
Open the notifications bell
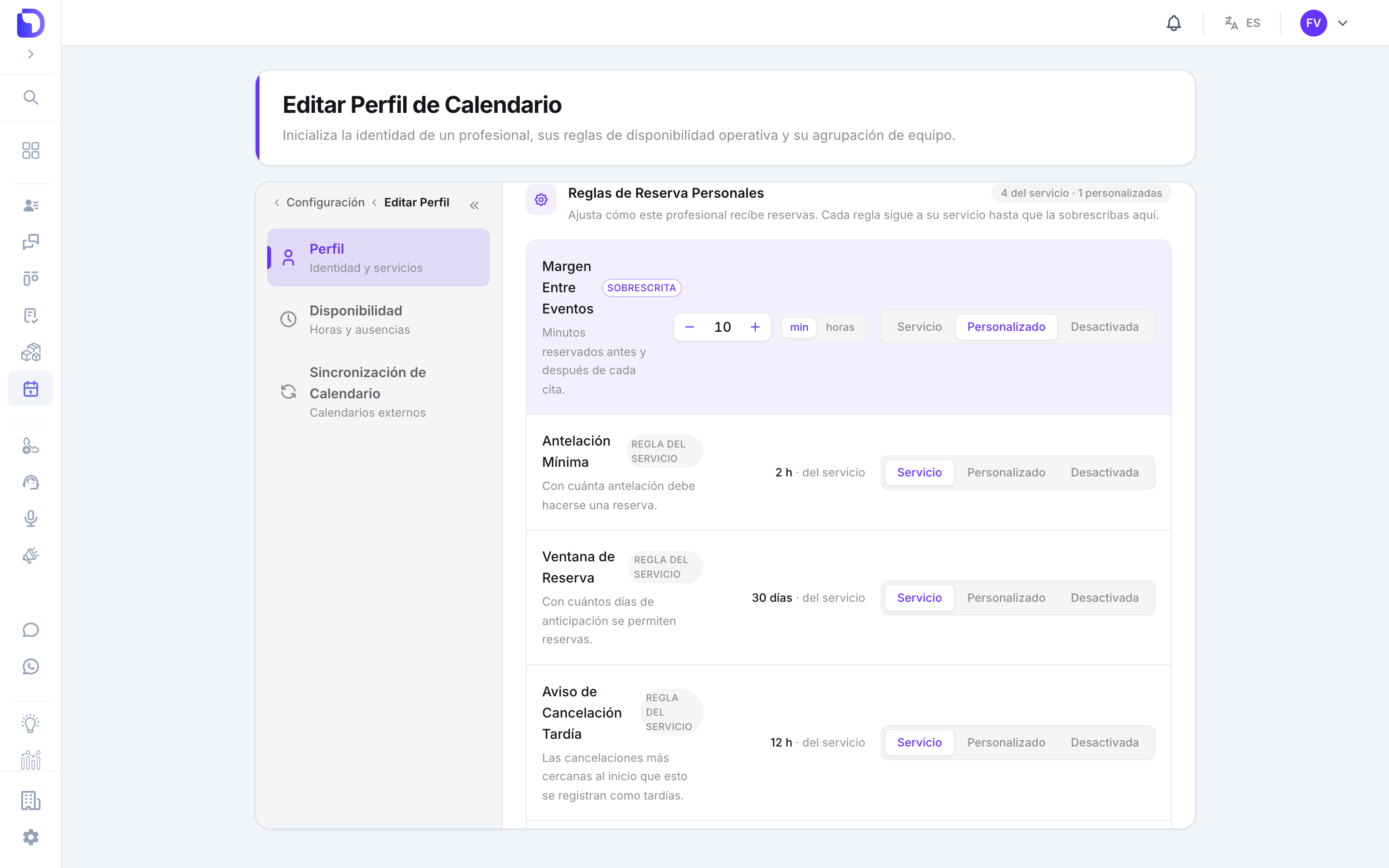(1174, 23)
